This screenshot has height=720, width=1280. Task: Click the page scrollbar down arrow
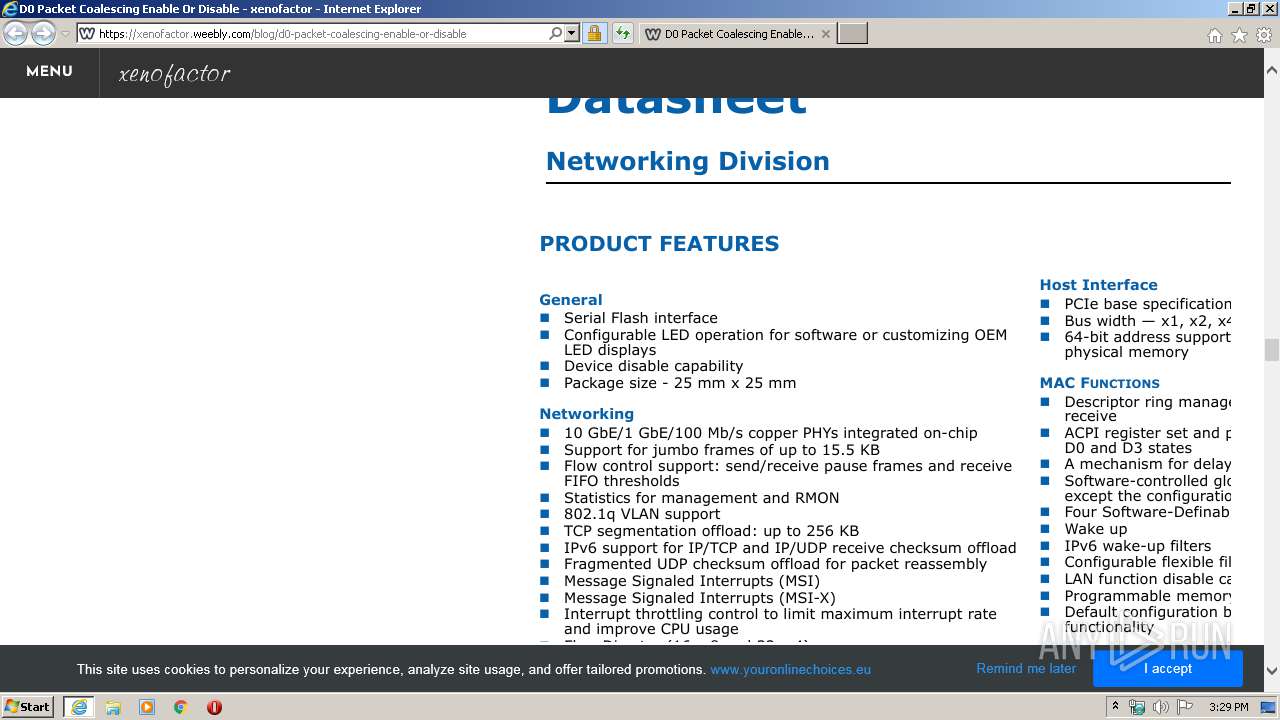pos(1272,671)
